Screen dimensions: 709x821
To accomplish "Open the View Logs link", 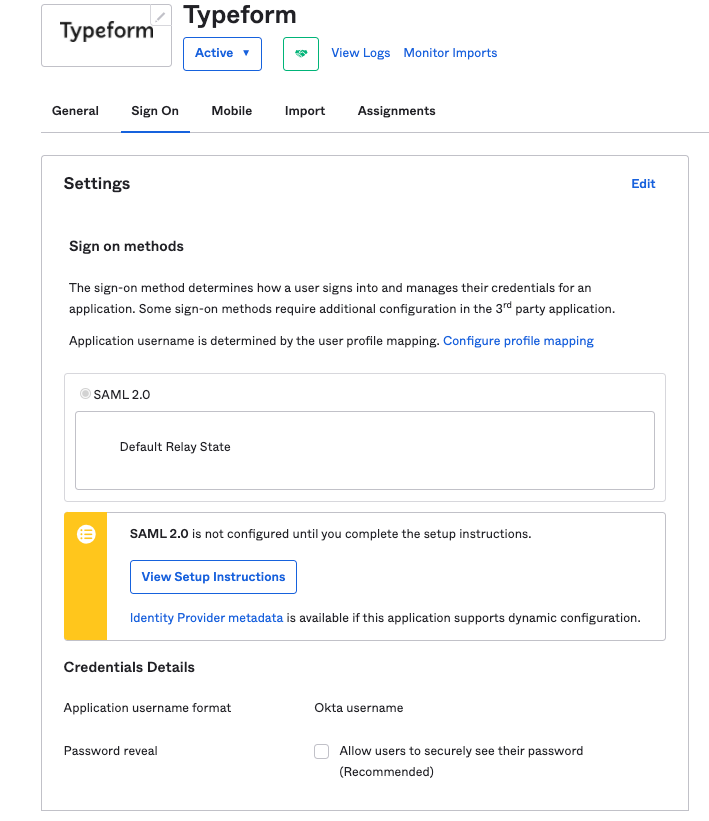I will point(360,53).
